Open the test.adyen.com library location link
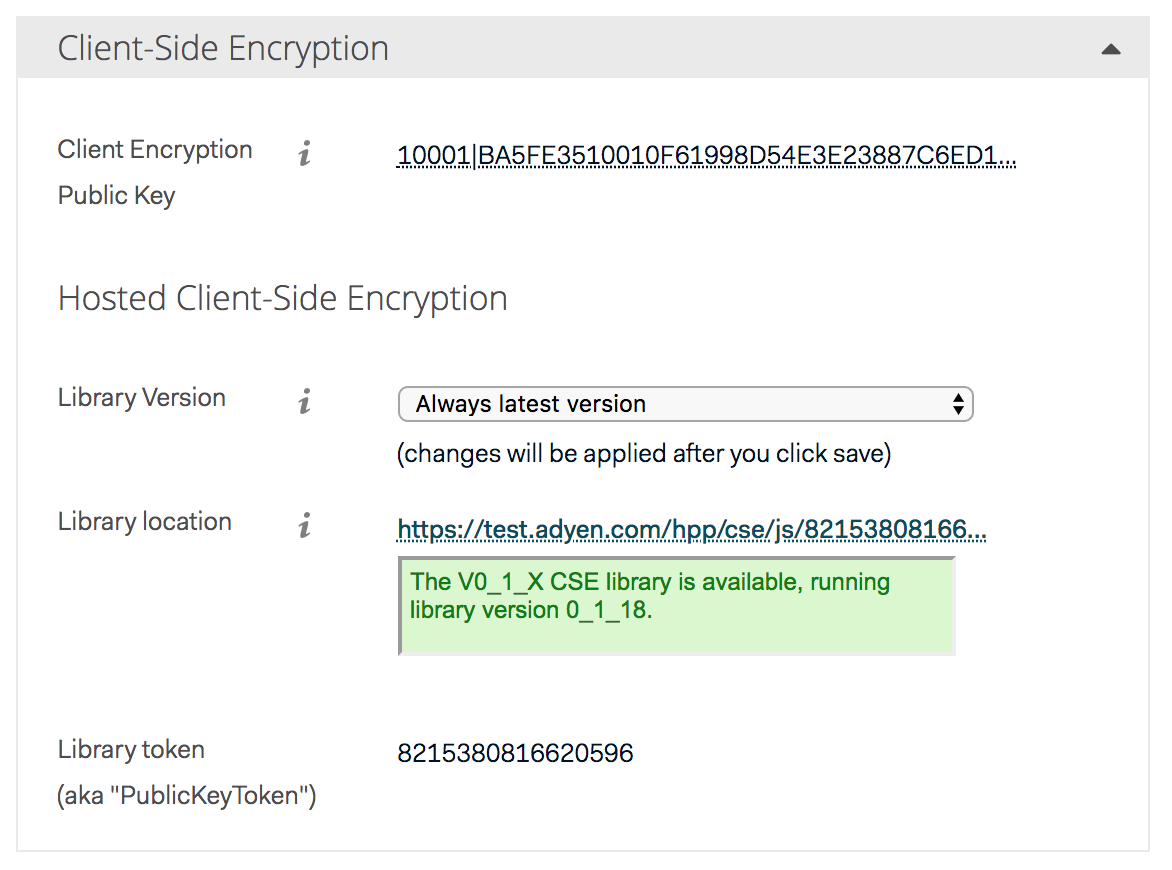 pyautogui.click(x=692, y=530)
